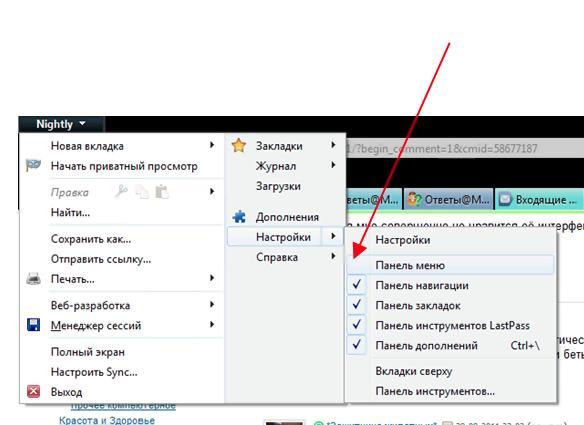584x425 pixels.
Task: Toggle off Панель инструментов LastPass
Action: click(451, 326)
